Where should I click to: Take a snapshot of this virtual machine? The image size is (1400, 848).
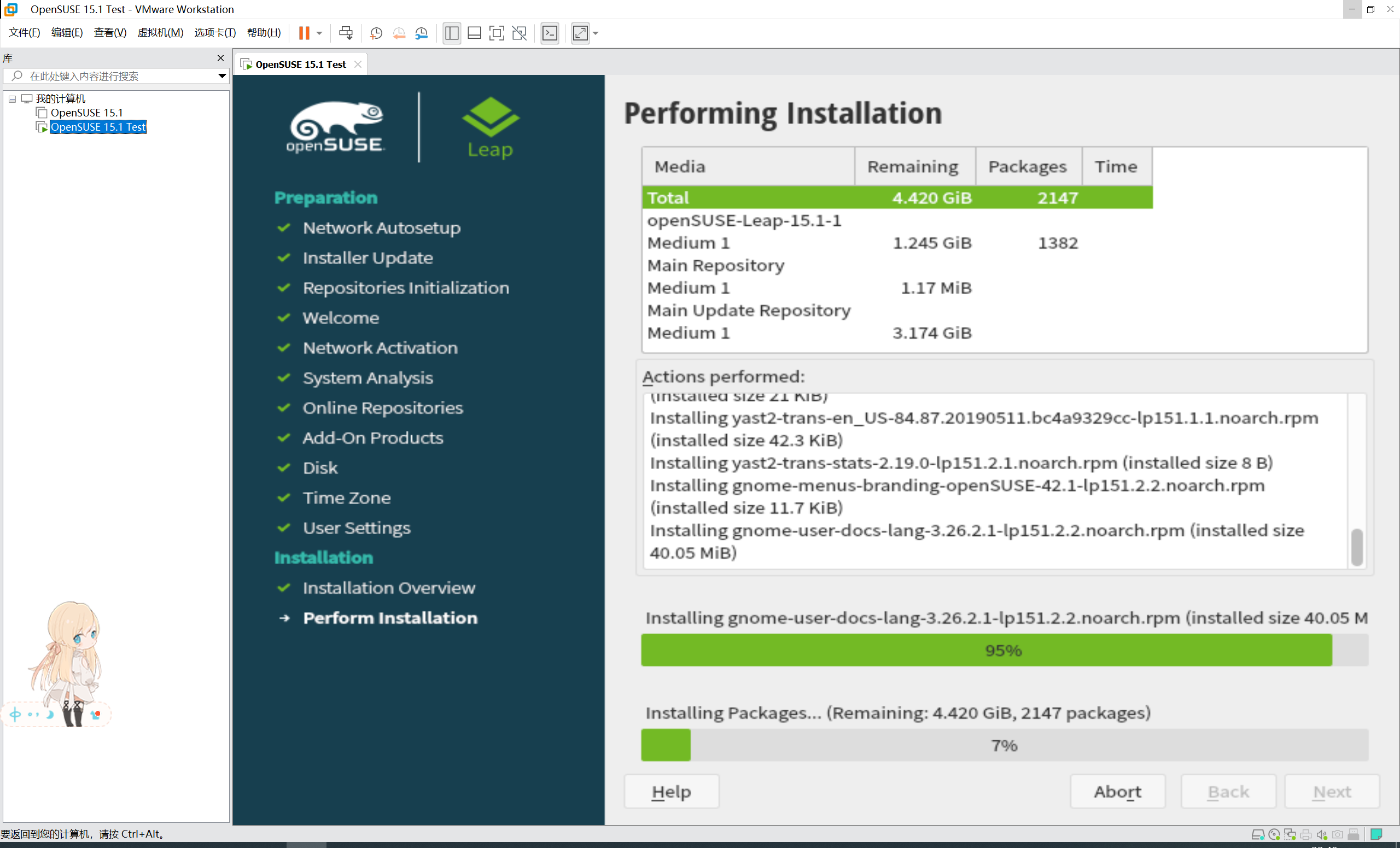click(376, 33)
